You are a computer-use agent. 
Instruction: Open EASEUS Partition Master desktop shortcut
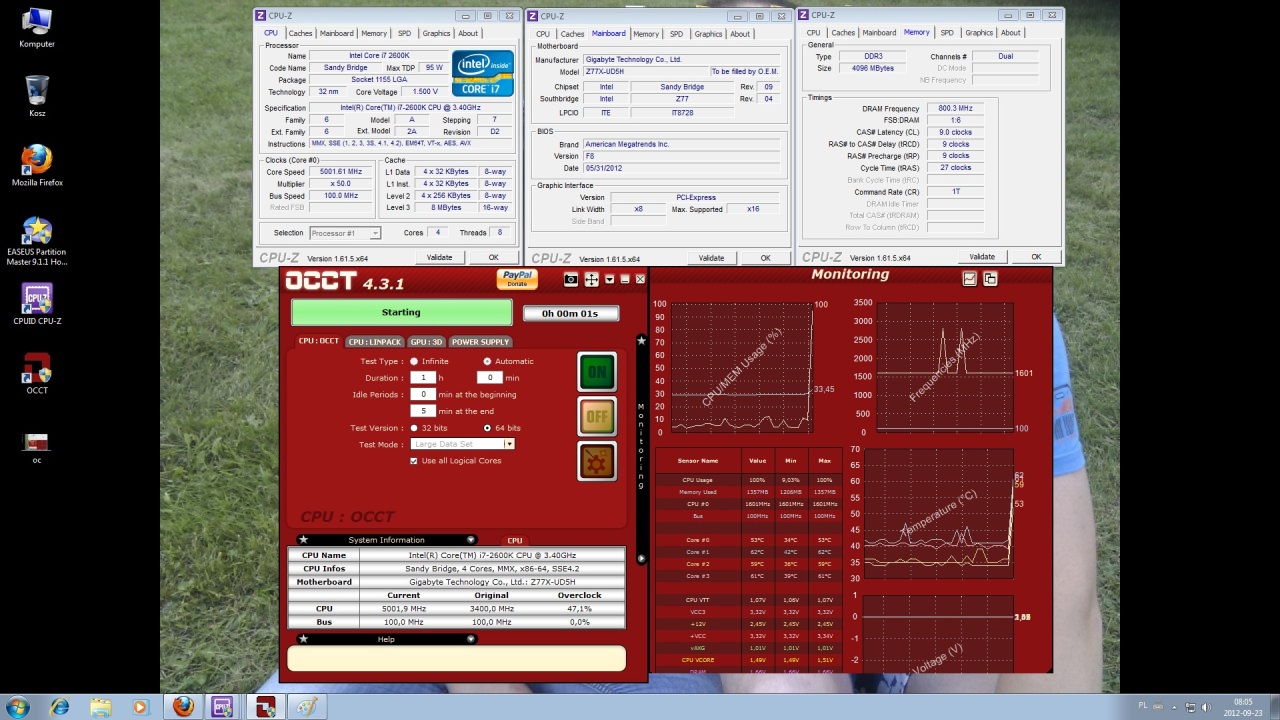pyautogui.click(x=37, y=241)
